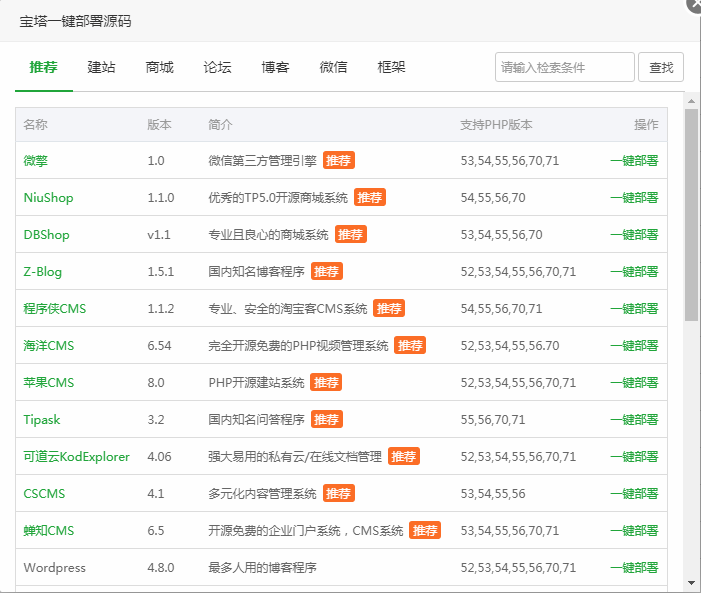Open the 苹果CMS source link

(49, 383)
